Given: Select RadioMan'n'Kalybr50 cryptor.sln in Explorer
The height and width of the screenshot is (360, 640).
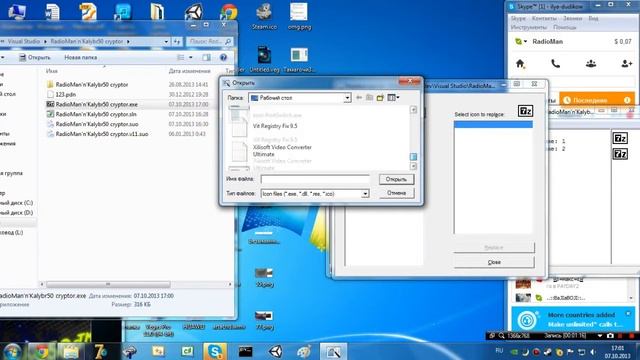Looking at the screenshot, I should click(96, 114).
